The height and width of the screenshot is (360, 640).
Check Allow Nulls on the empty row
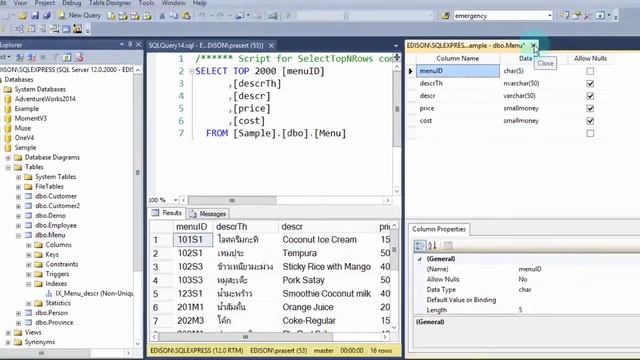590,133
